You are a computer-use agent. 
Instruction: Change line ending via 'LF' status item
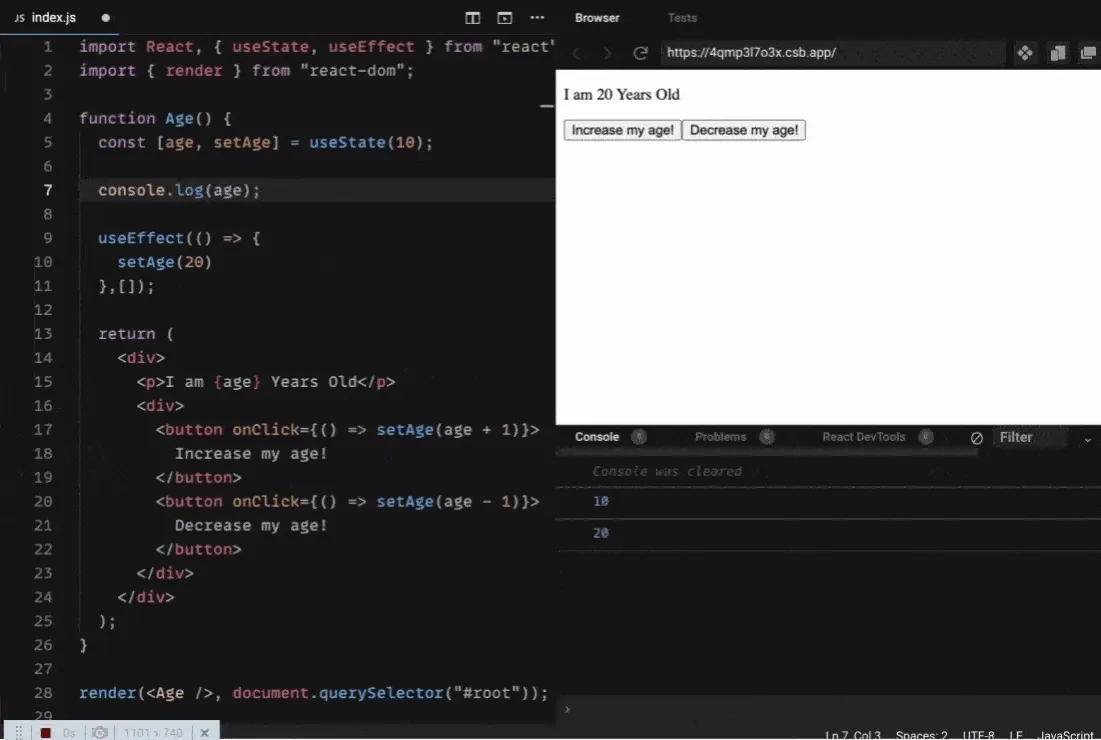tap(1015, 734)
